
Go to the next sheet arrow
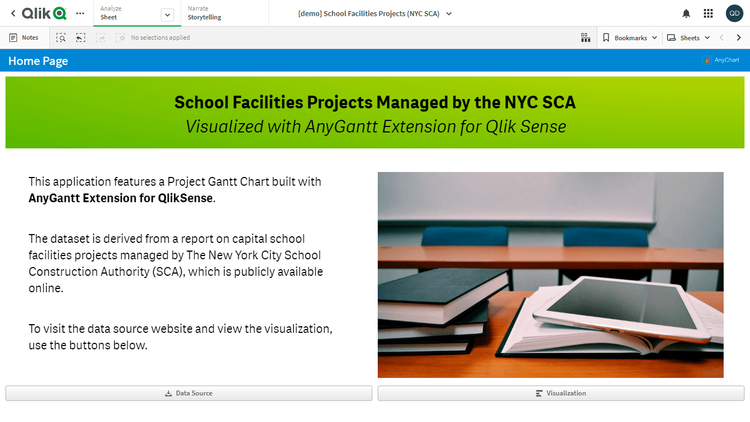point(739,37)
